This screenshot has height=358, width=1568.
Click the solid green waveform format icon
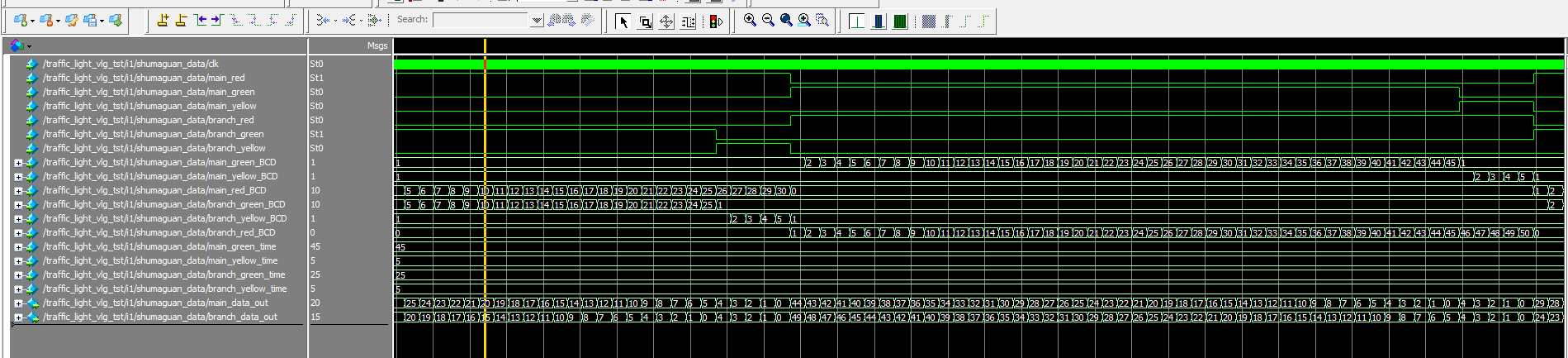pos(900,21)
